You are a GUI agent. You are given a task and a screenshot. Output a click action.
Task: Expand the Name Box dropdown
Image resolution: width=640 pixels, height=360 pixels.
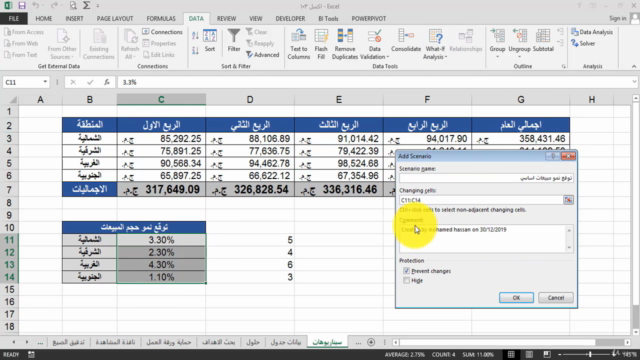[45, 82]
